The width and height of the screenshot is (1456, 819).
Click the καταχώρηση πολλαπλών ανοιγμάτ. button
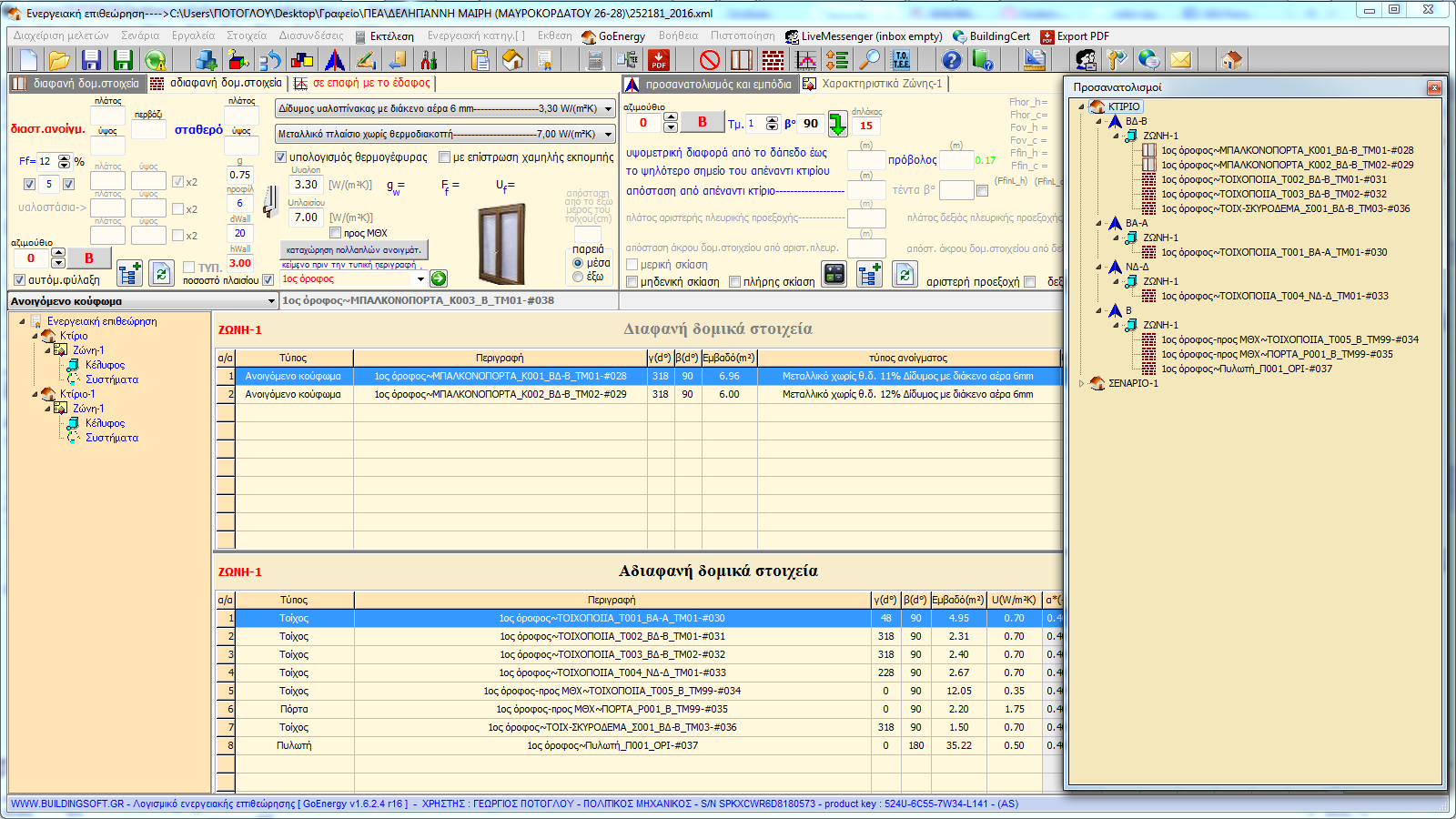point(353,249)
